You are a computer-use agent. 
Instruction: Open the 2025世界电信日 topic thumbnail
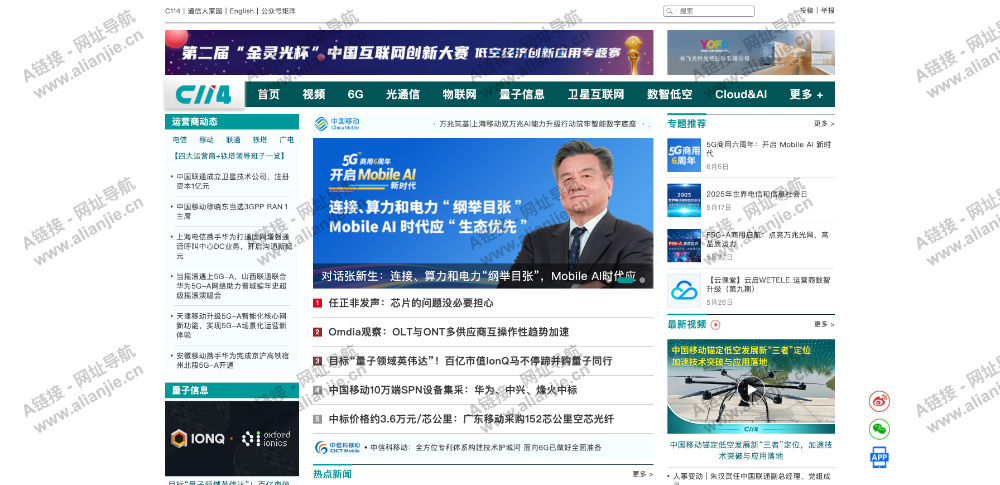point(684,200)
